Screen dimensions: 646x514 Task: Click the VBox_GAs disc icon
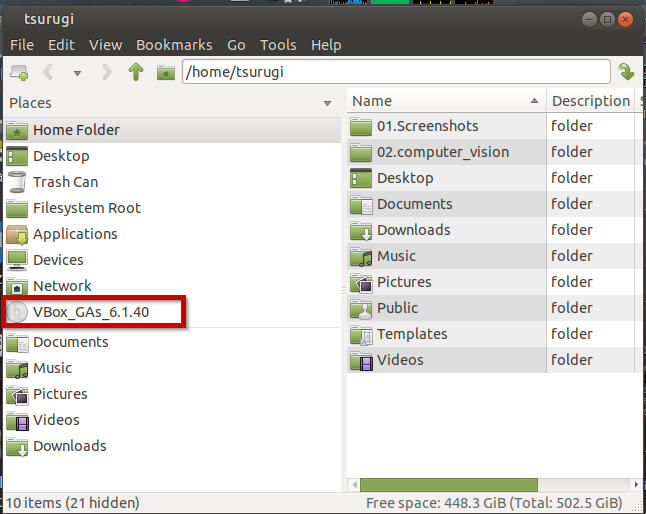coord(17,312)
